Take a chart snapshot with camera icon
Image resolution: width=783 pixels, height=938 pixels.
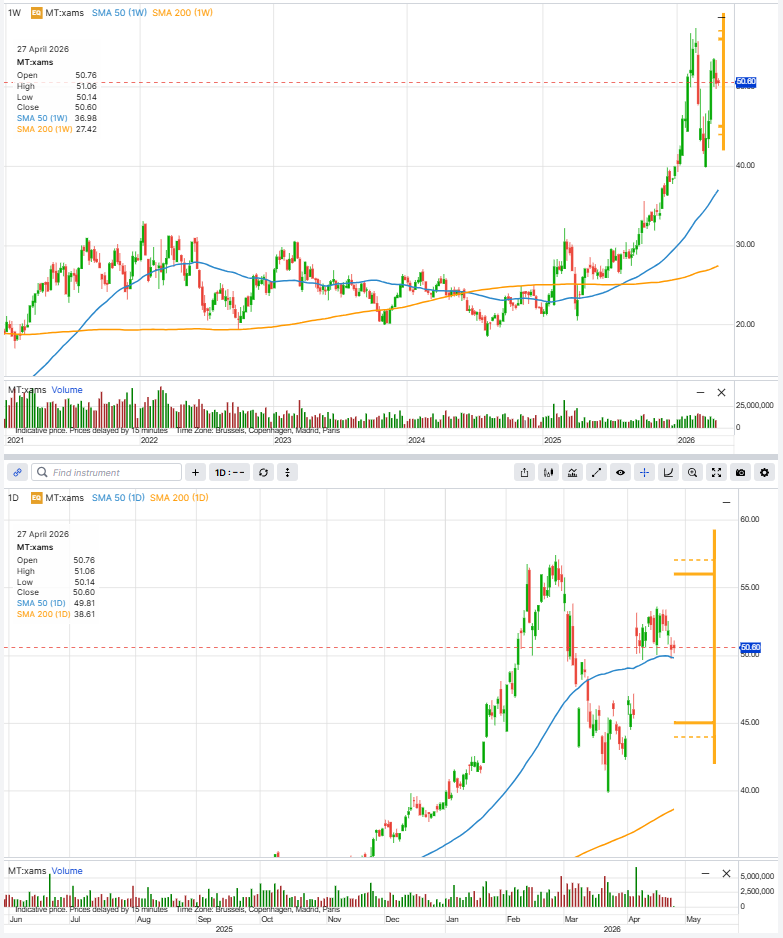pos(741,472)
